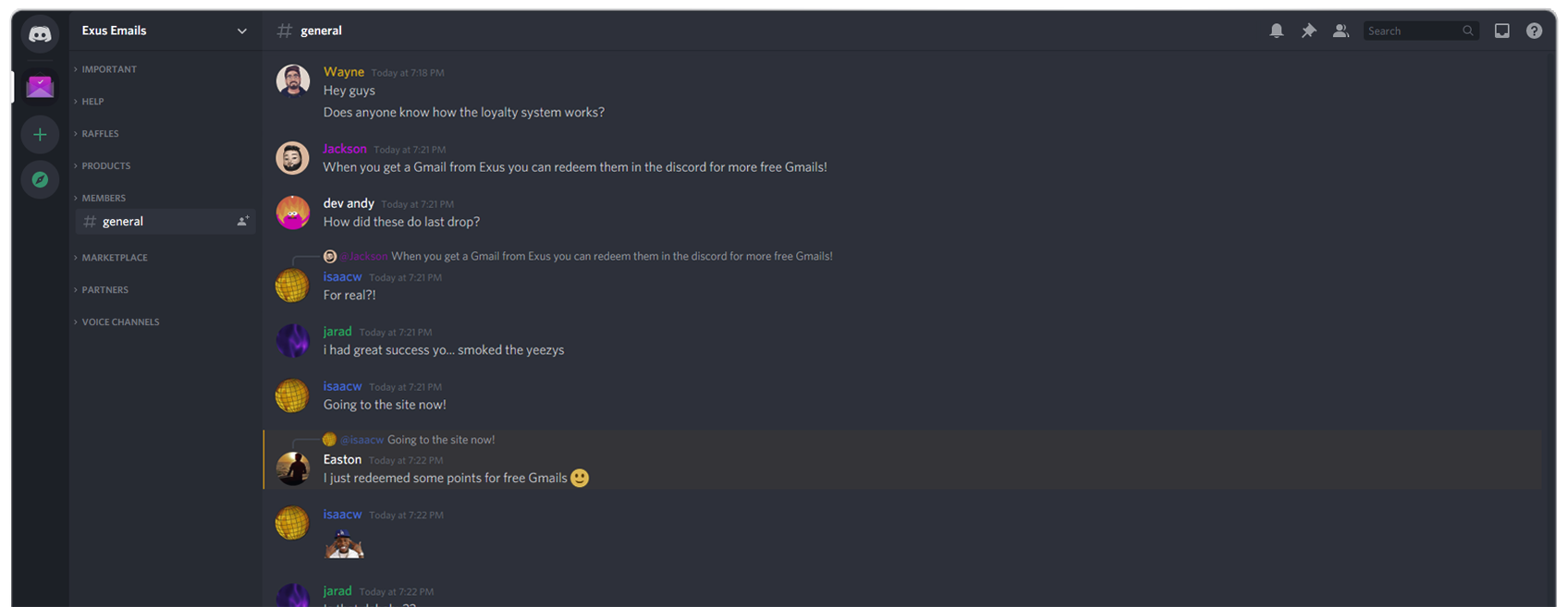Image resolution: width=1568 pixels, height=607 pixels.
Task: Click Wayne's username in chat
Action: coord(344,72)
